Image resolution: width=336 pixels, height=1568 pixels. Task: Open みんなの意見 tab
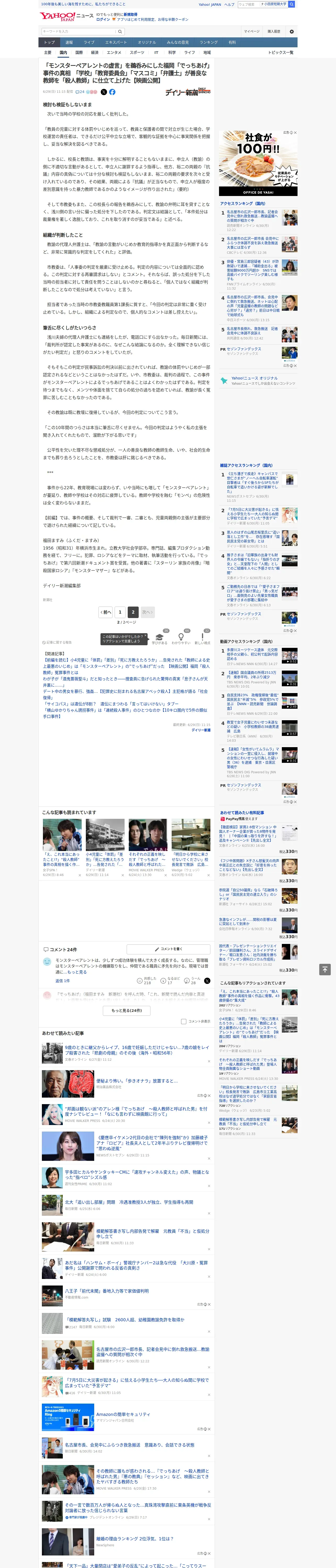(178, 43)
